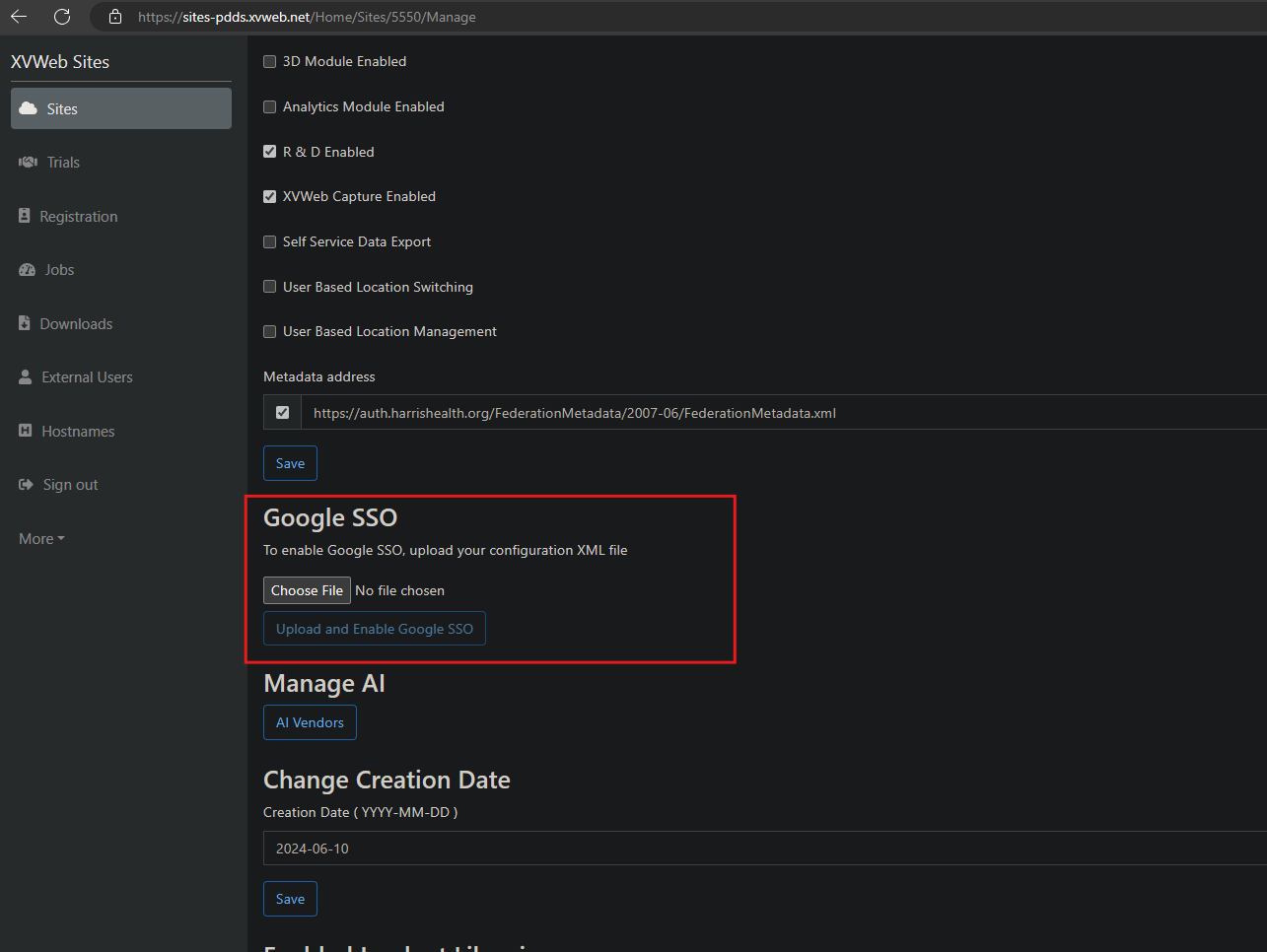The width and height of the screenshot is (1267, 952).
Task: Expand the More dropdown in sidebar
Action: pos(41,539)
